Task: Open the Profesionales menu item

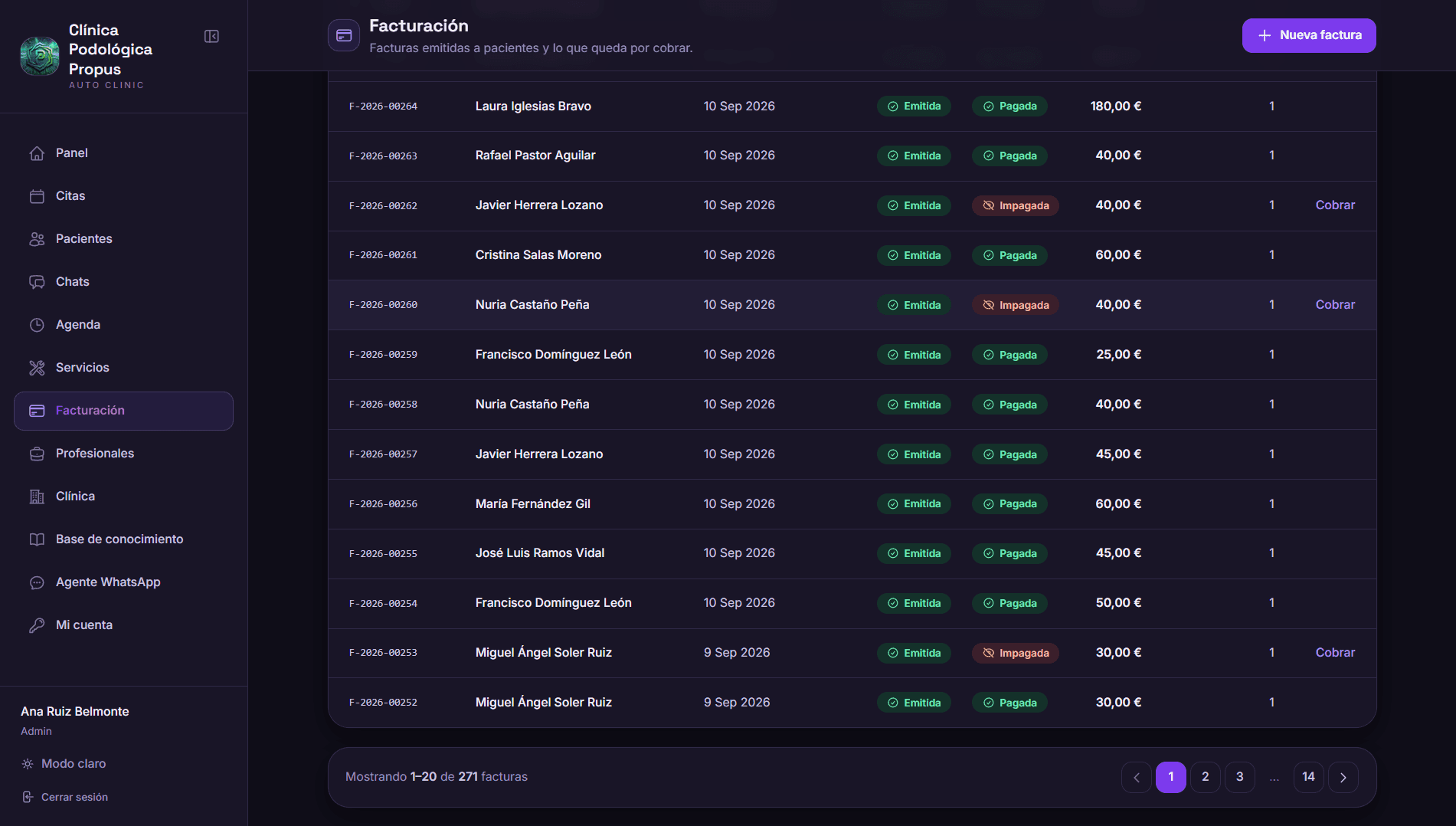Action: pos(123,454)
